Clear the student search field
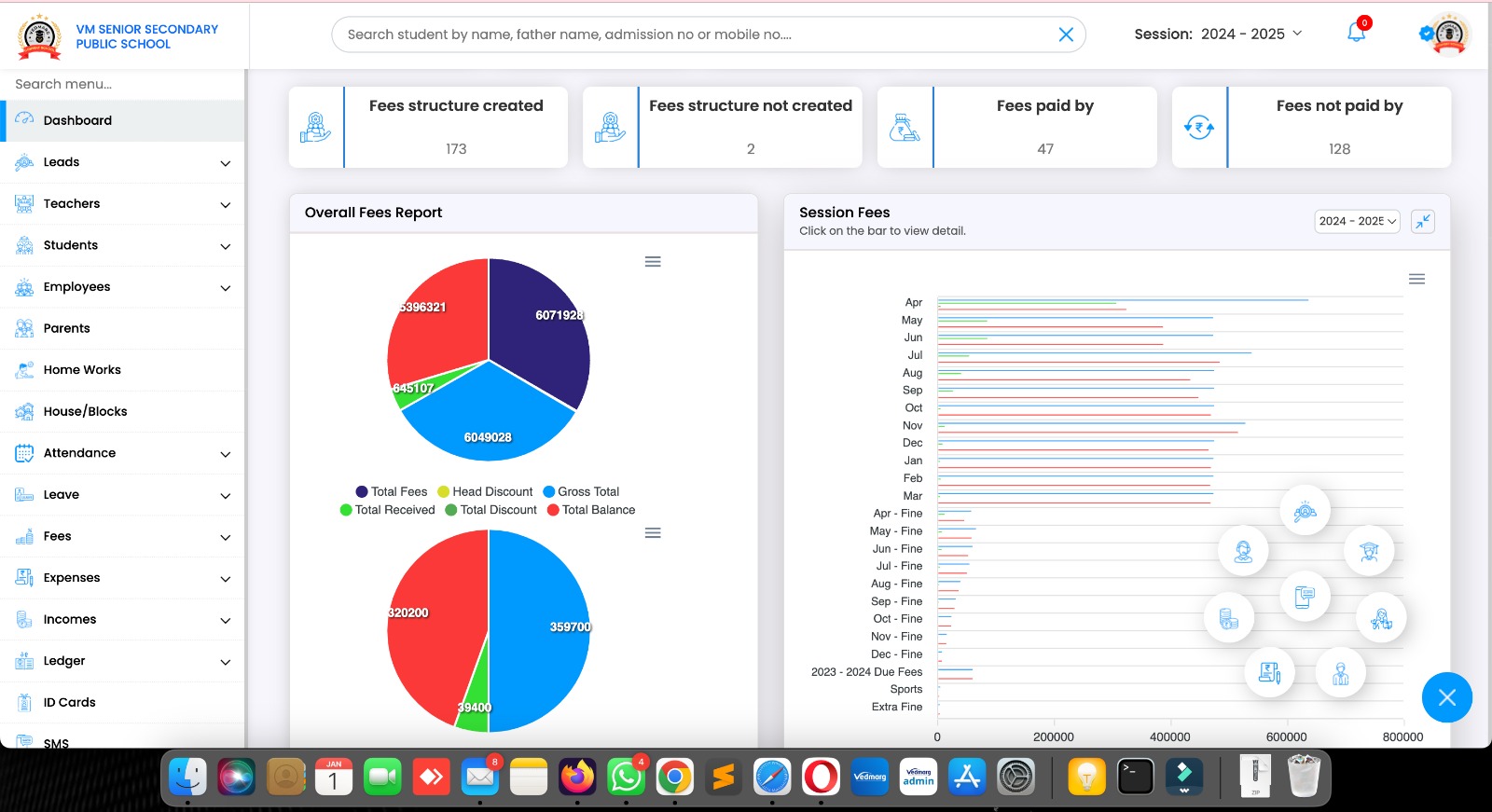 pos(1066,34)
